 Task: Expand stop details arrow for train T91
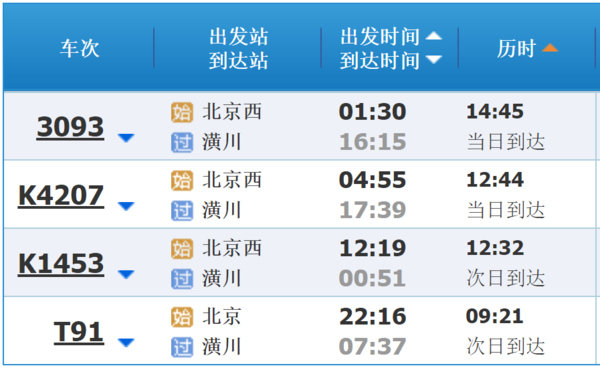(126, 342)
